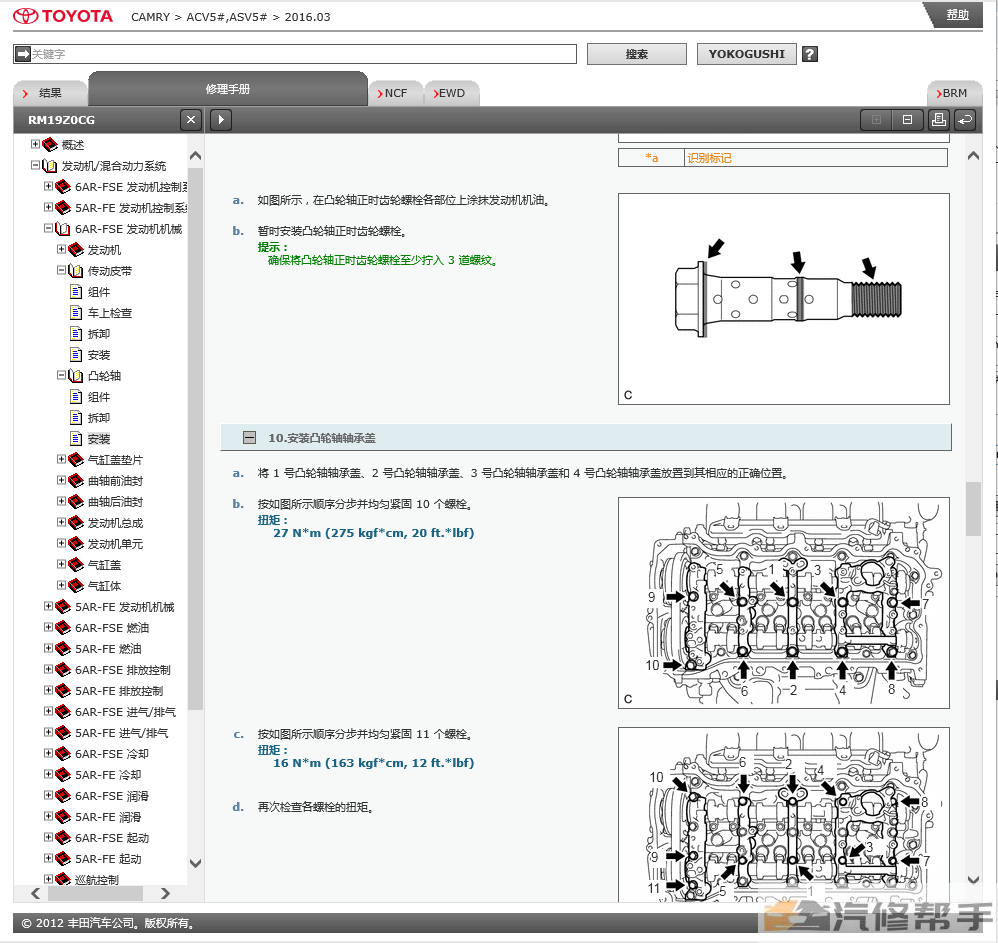Viewport: 998px width, 943px height.
Task: Click the book icon beside 概述
Action: pos(50,144)
